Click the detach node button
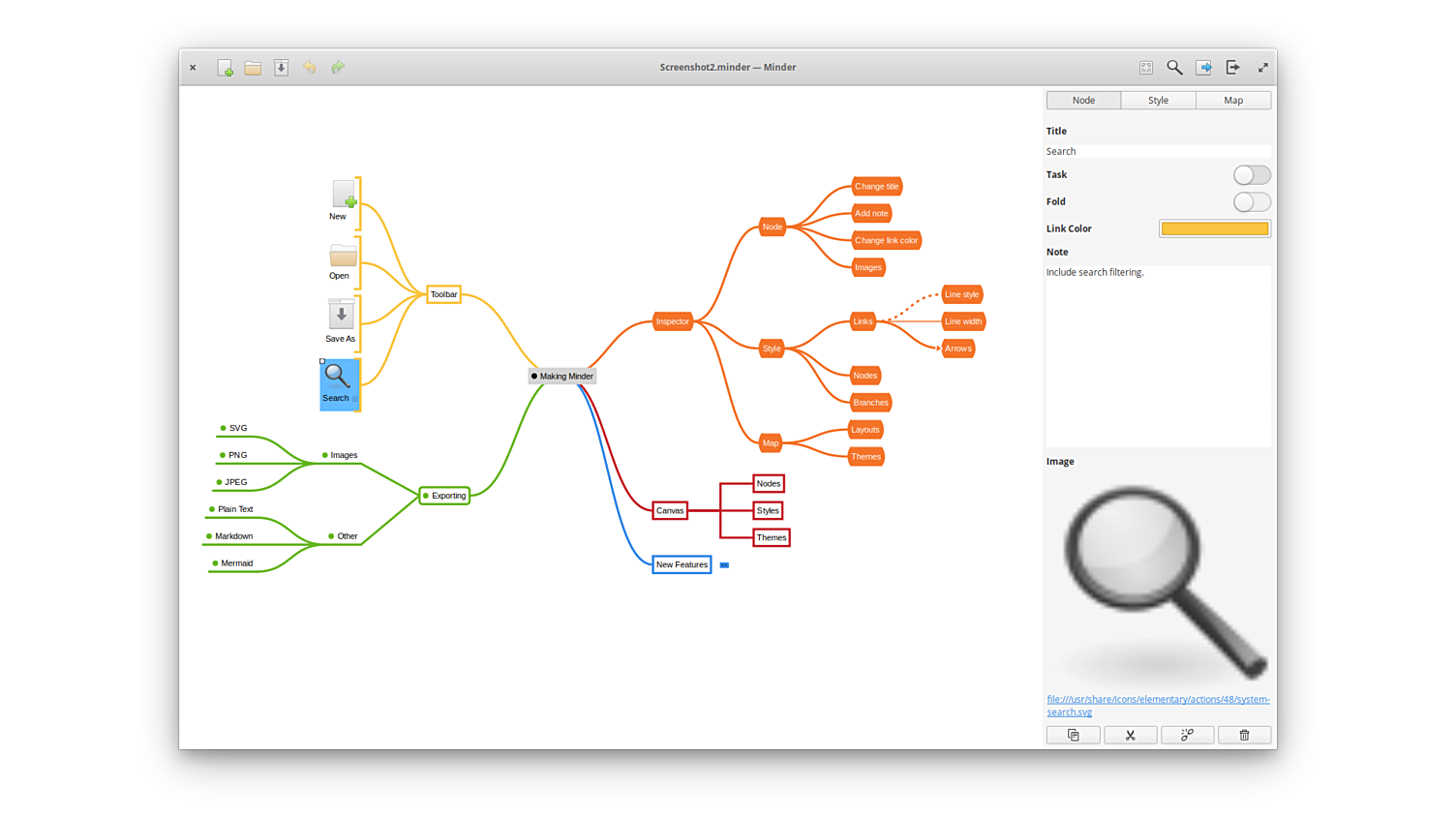Image resolution: width=1456 pixels, height=819 pixels. point(1187,736)
